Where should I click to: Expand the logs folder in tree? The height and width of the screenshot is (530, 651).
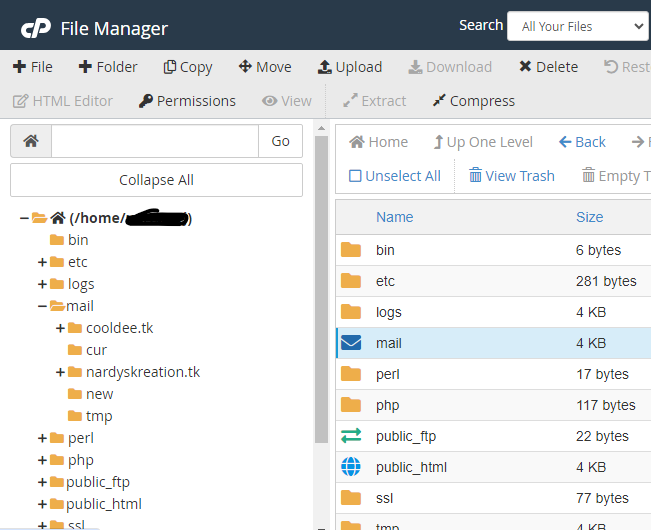pyautogui.click(x=42, y=284)
